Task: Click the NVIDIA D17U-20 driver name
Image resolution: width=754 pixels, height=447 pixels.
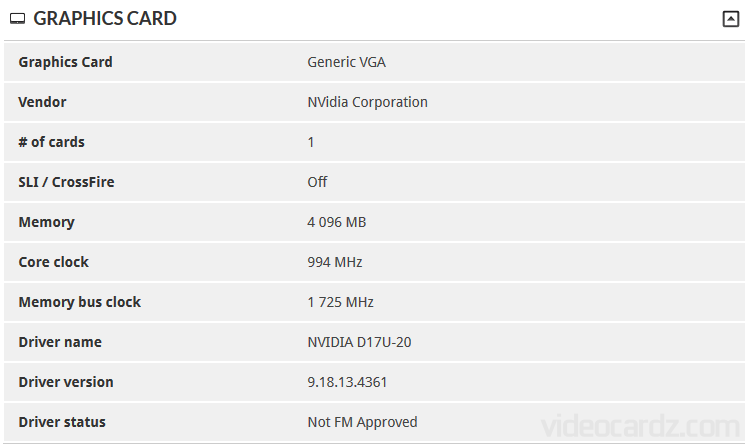Action: [359, 342]
